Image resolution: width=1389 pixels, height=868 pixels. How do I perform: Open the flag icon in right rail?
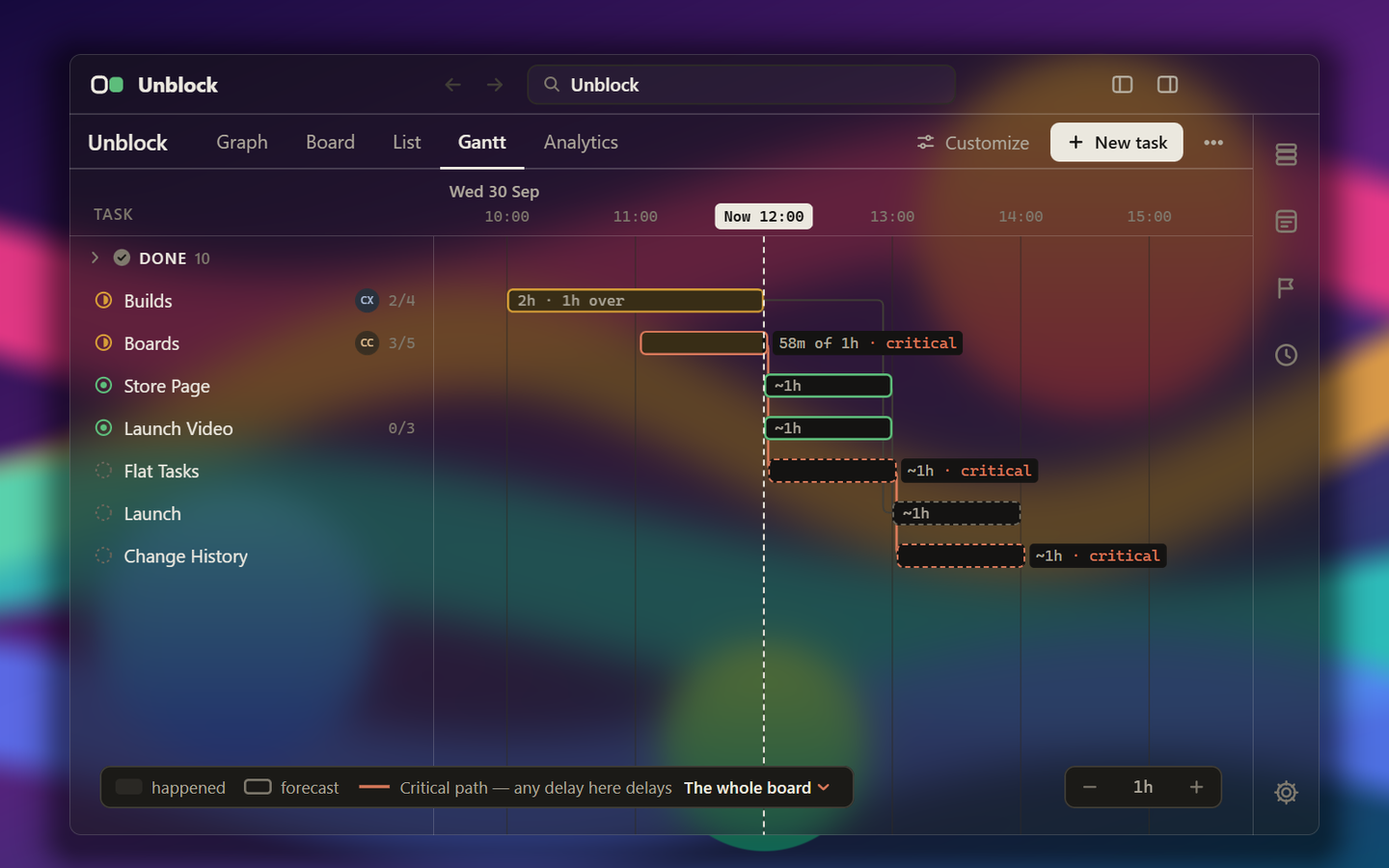[x=1286, y=287]
